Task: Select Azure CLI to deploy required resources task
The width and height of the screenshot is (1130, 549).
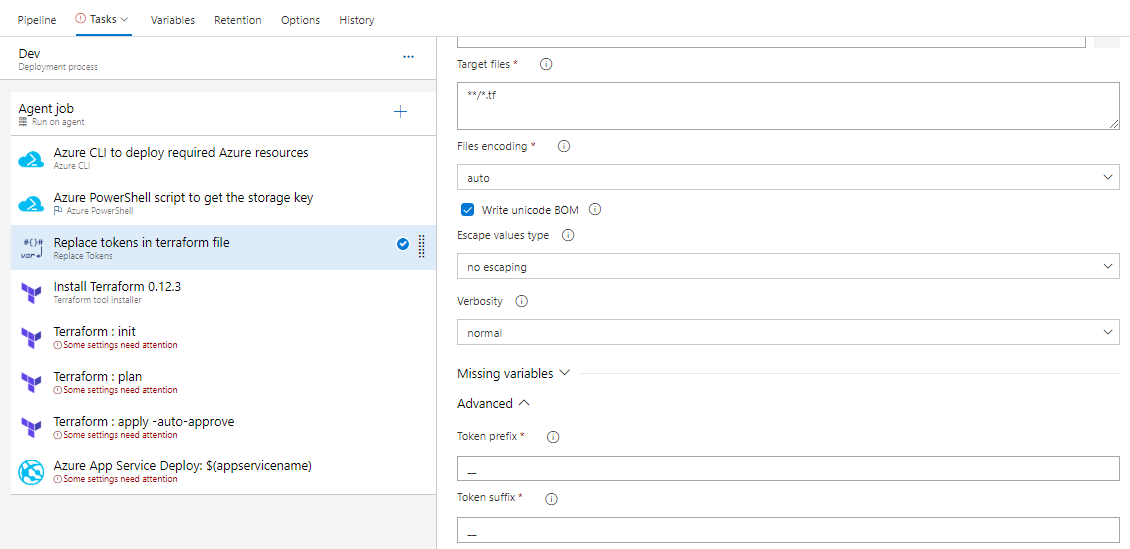Action: click(223, 159)
